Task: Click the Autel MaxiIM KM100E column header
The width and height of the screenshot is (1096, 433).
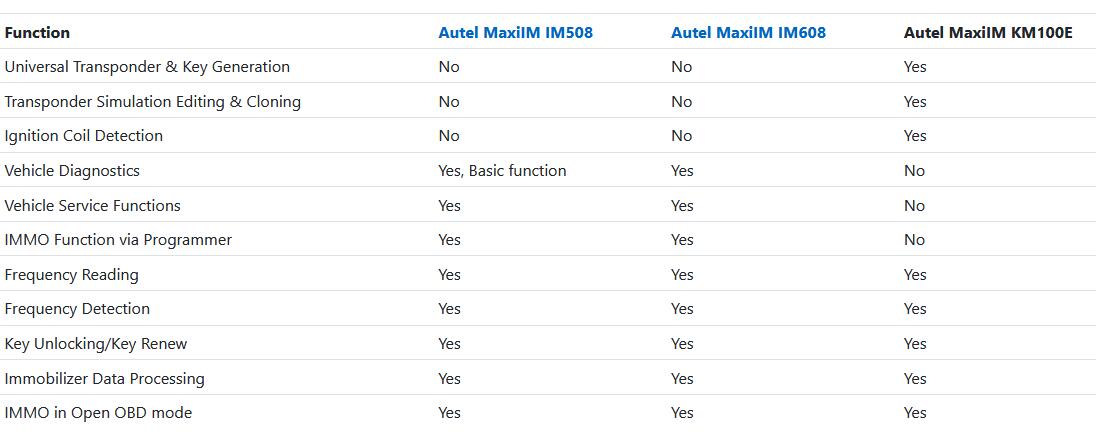Action: [987, 32]
